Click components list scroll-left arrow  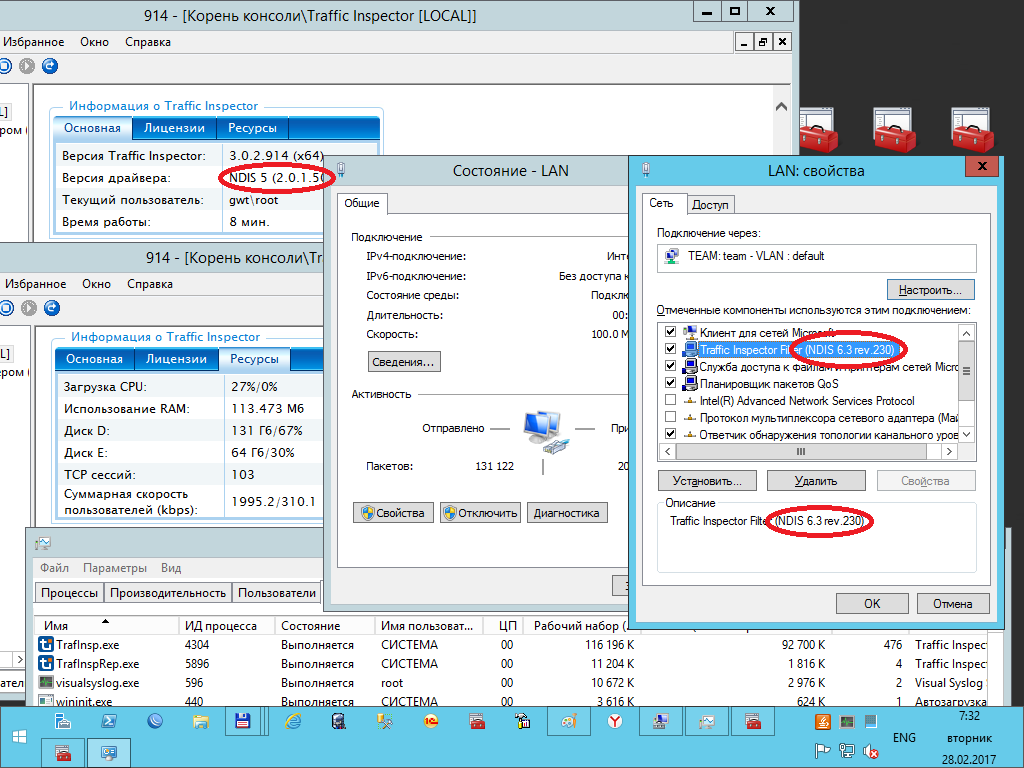pos(667,451)
